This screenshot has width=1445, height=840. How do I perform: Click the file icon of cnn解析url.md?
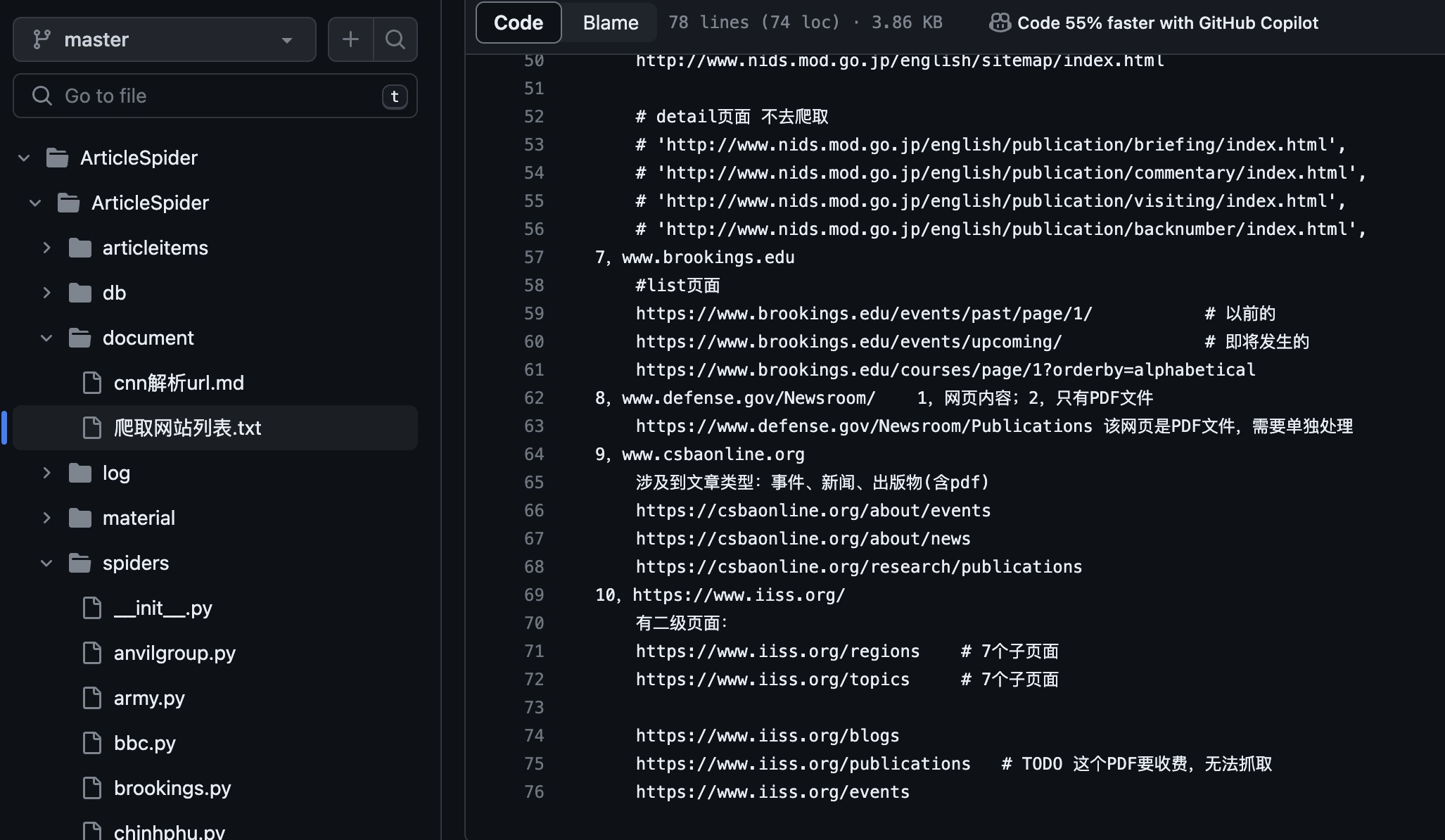(91, 383)
